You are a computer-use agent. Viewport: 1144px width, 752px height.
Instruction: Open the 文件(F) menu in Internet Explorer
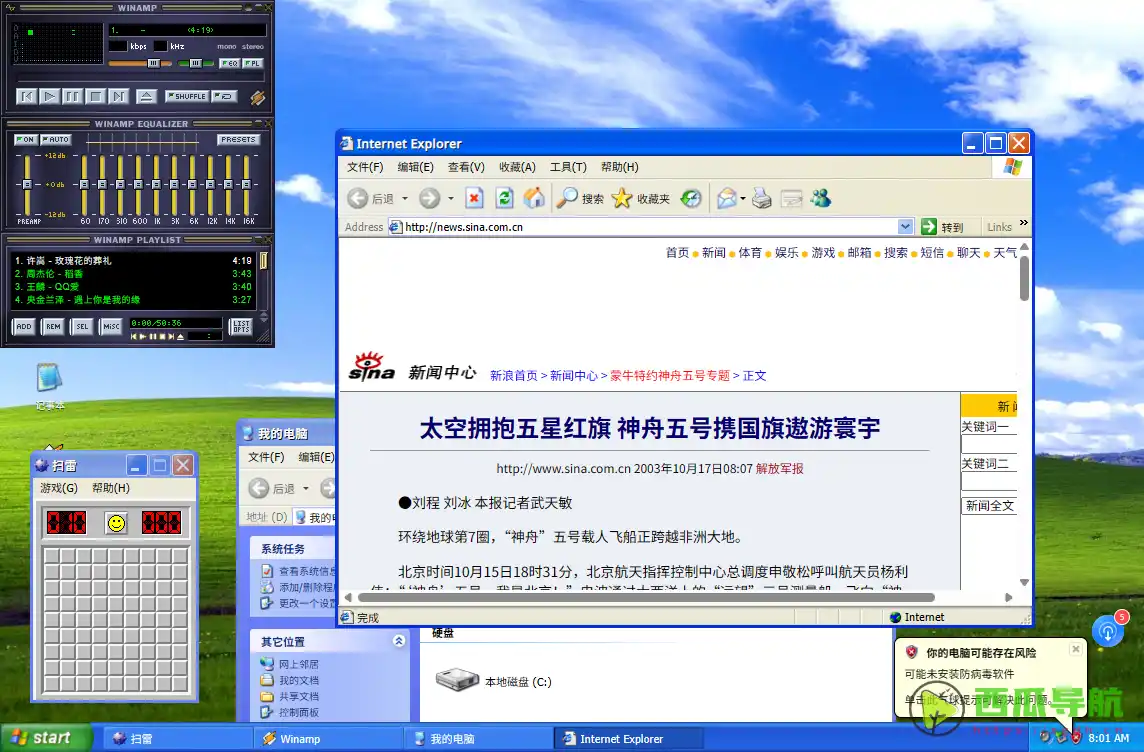(365, 167)
